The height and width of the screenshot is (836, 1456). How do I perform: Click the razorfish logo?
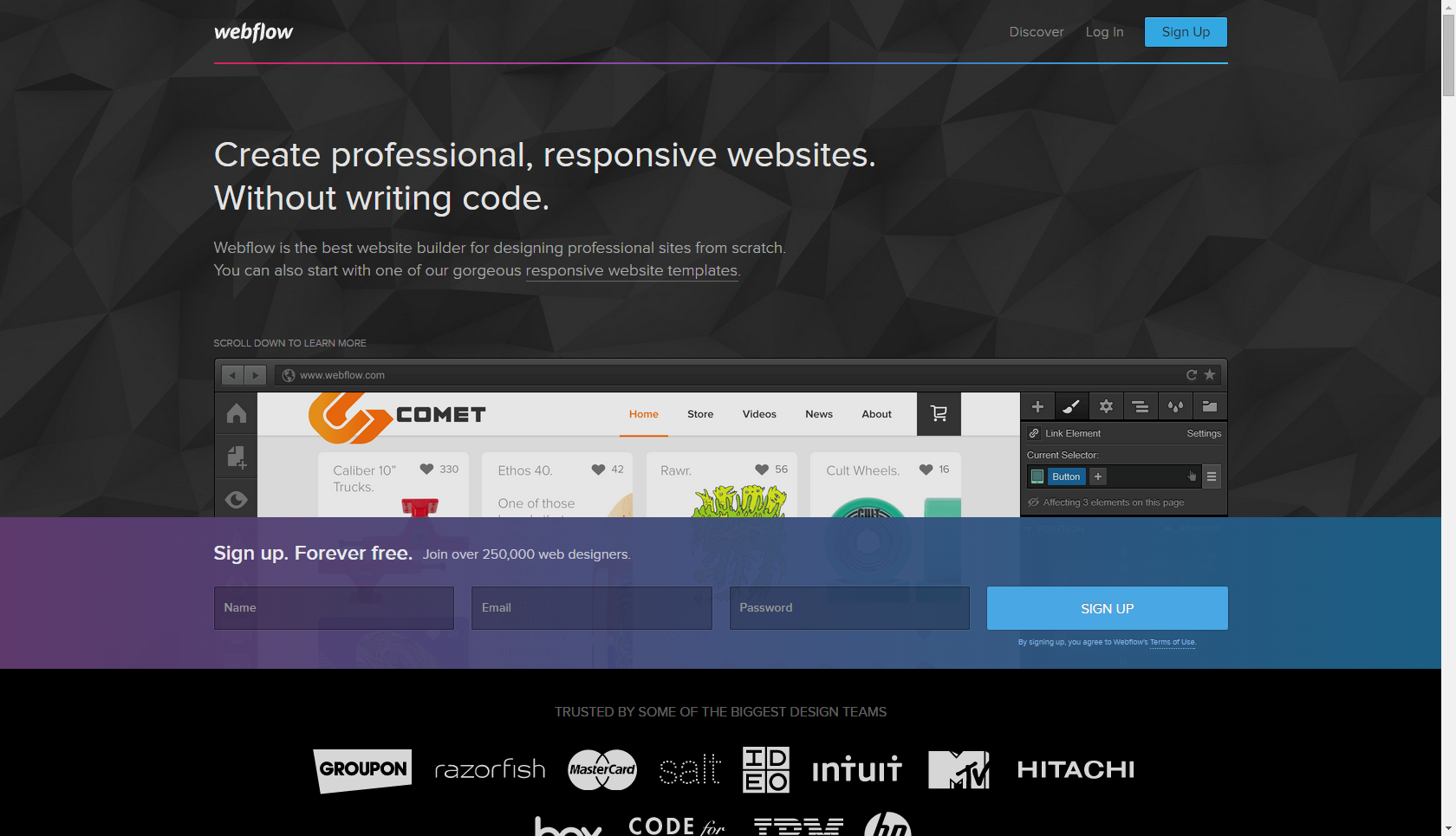coord(490,769)
